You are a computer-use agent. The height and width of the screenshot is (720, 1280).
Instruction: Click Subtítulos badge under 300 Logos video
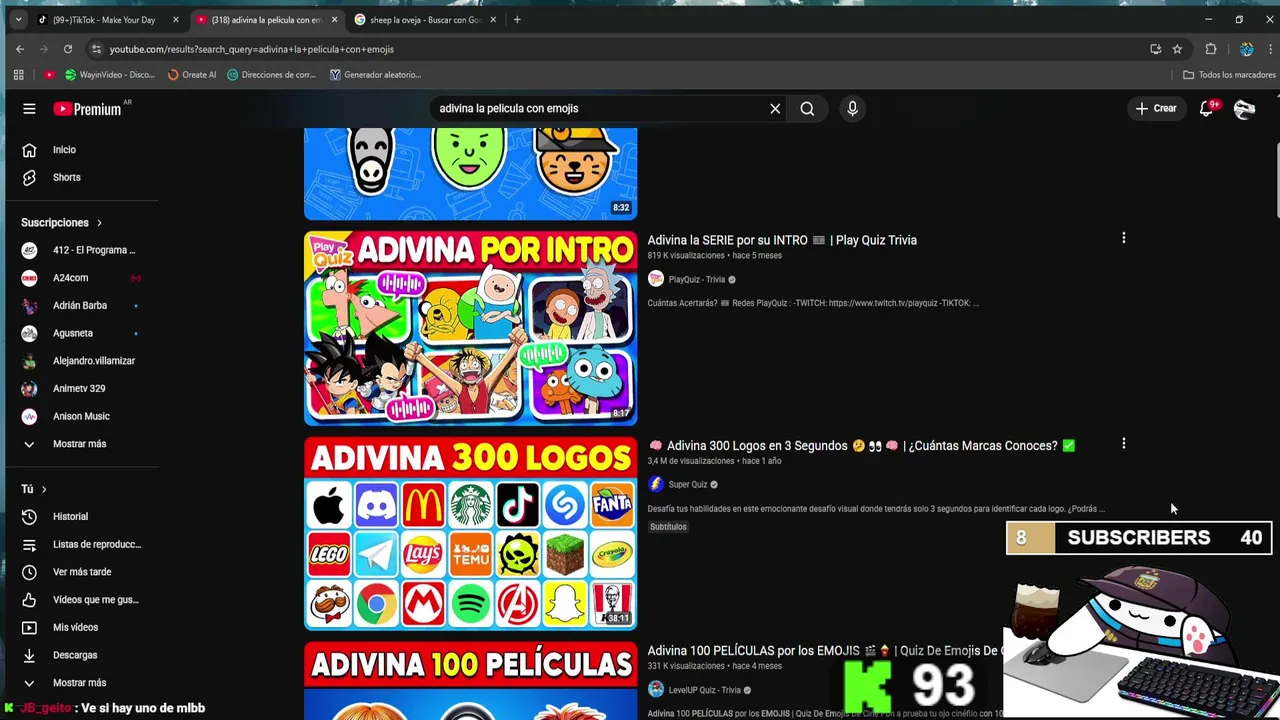668,527
